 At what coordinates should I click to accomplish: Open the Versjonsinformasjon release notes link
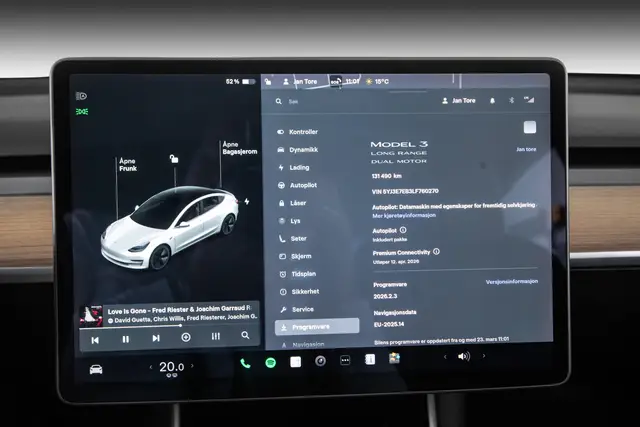pyautogui.click(x=511, y=282)
